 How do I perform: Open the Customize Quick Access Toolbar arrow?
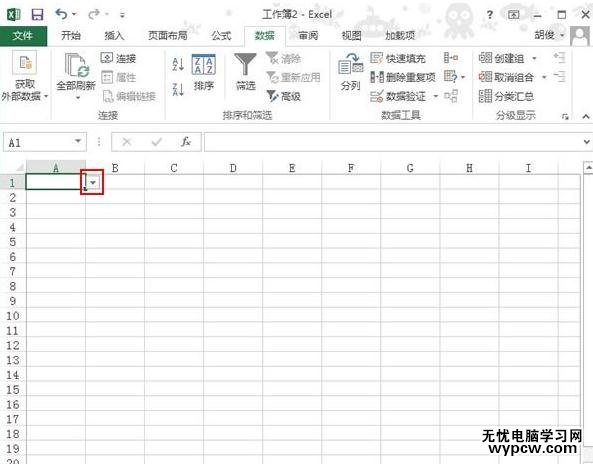click(122, 15)
